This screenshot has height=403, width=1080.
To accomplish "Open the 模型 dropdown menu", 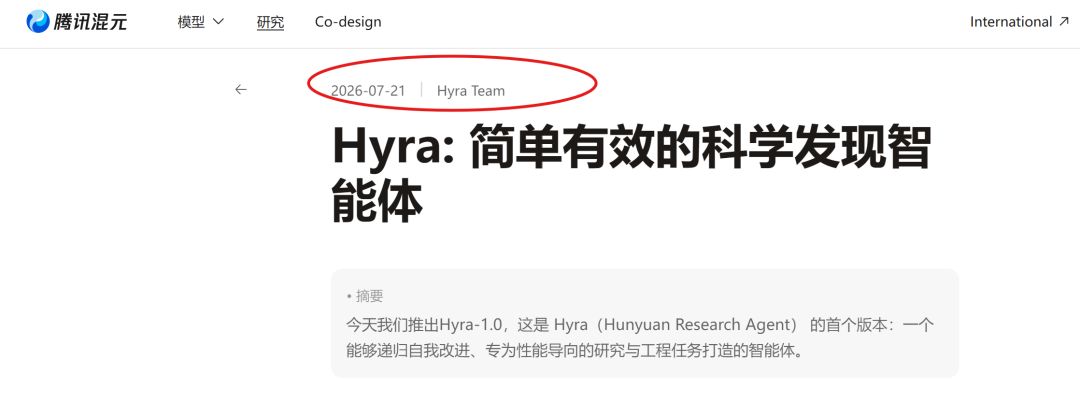I will point(200,22).
